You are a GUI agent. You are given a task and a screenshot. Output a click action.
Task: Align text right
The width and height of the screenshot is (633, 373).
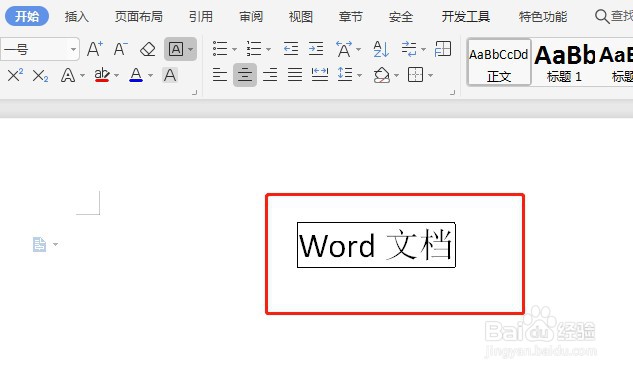(x=270, y=75)
